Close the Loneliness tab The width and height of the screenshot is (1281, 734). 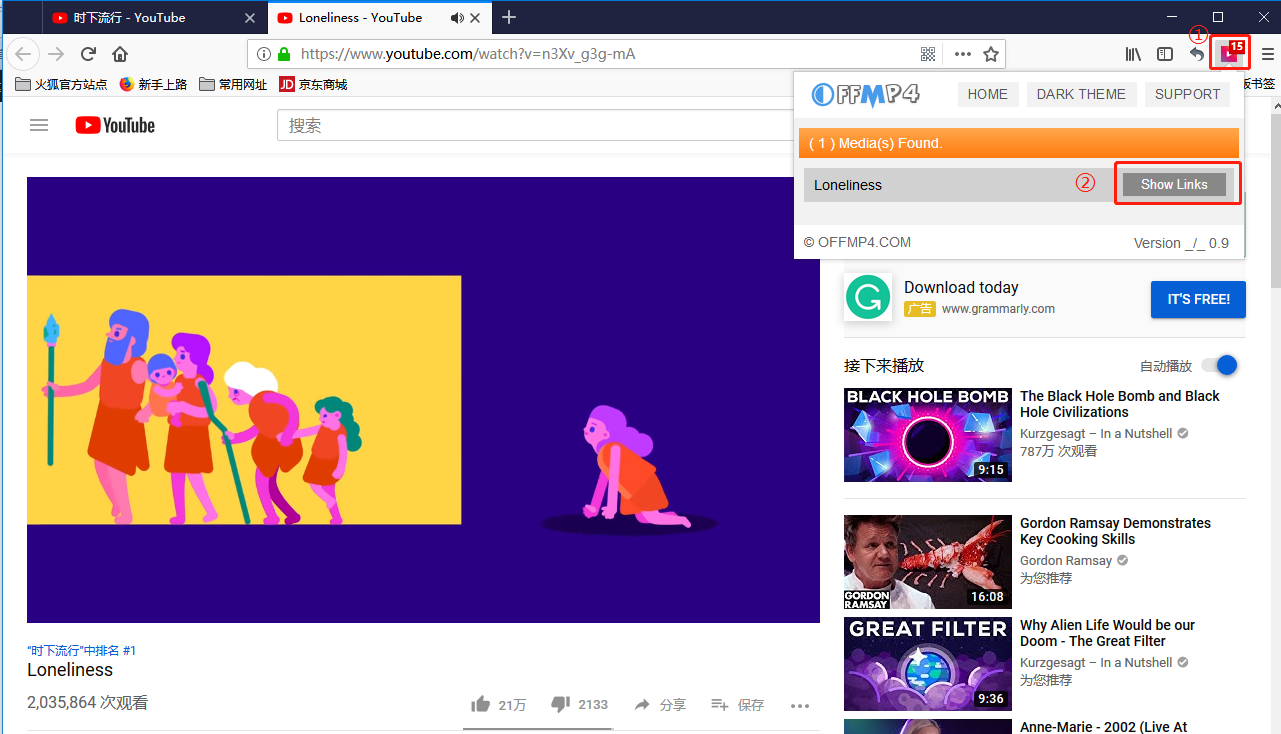(x=476, y=17)
